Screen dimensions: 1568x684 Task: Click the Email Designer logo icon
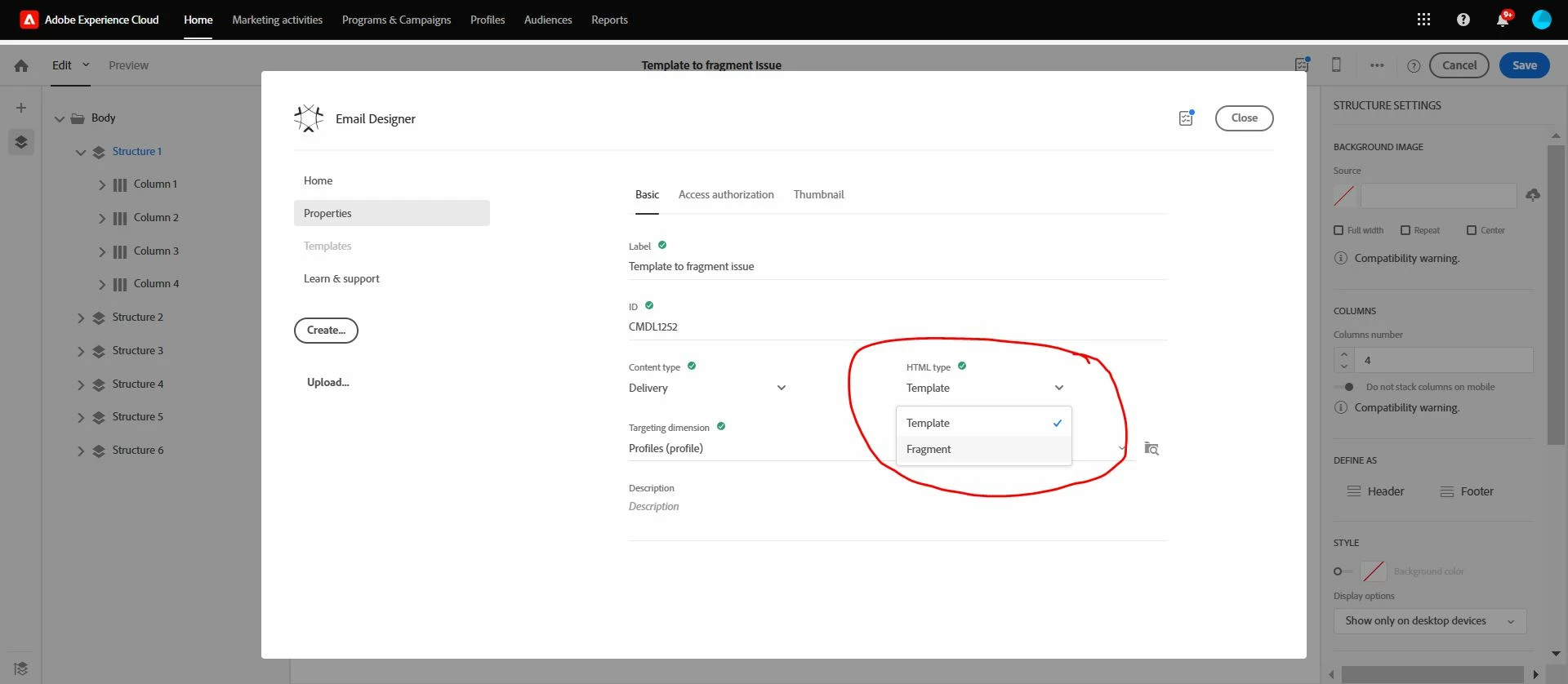tap(309, 118)
